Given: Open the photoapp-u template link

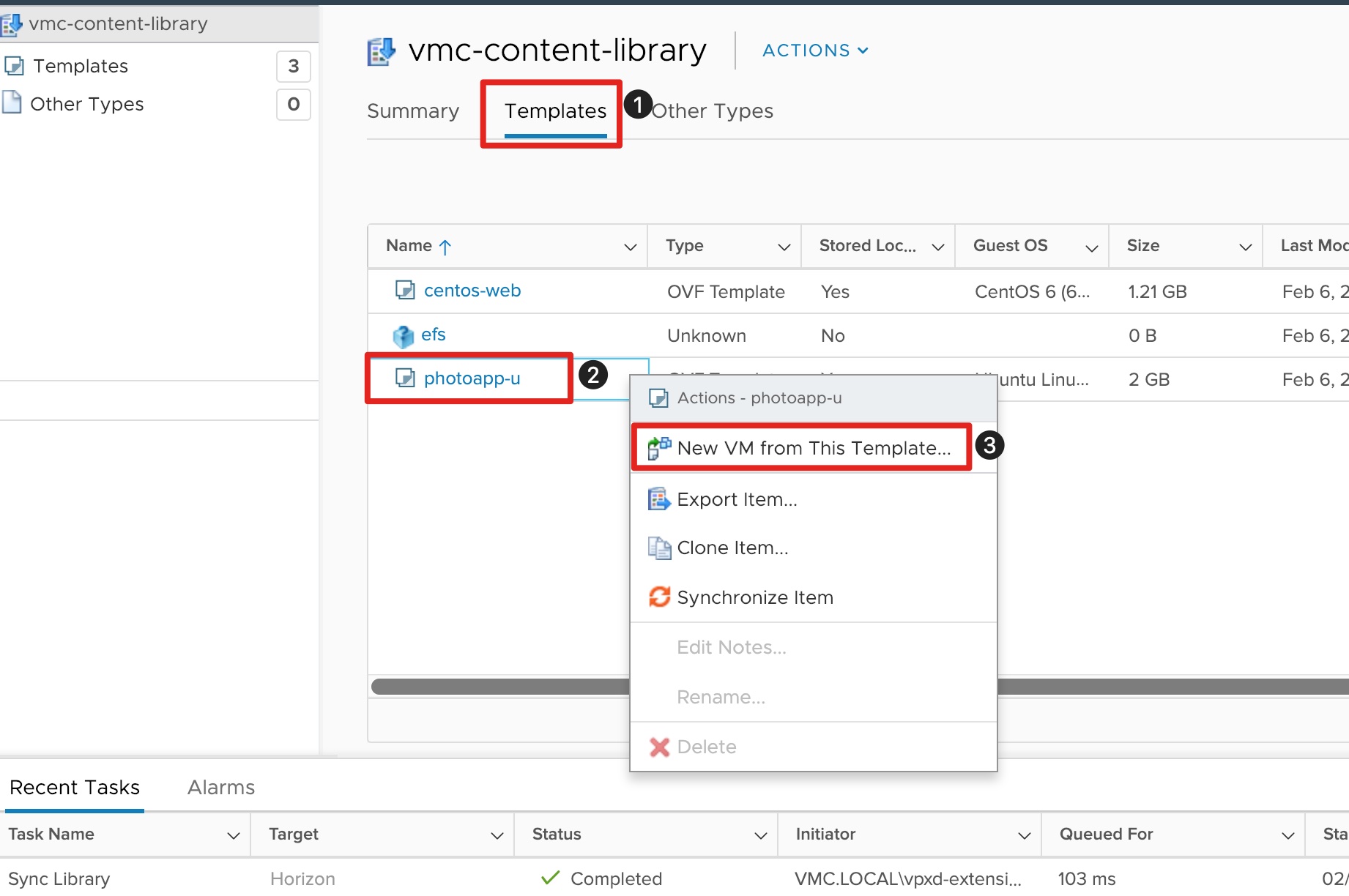Looking at the screenshot, I should [472, 378].
